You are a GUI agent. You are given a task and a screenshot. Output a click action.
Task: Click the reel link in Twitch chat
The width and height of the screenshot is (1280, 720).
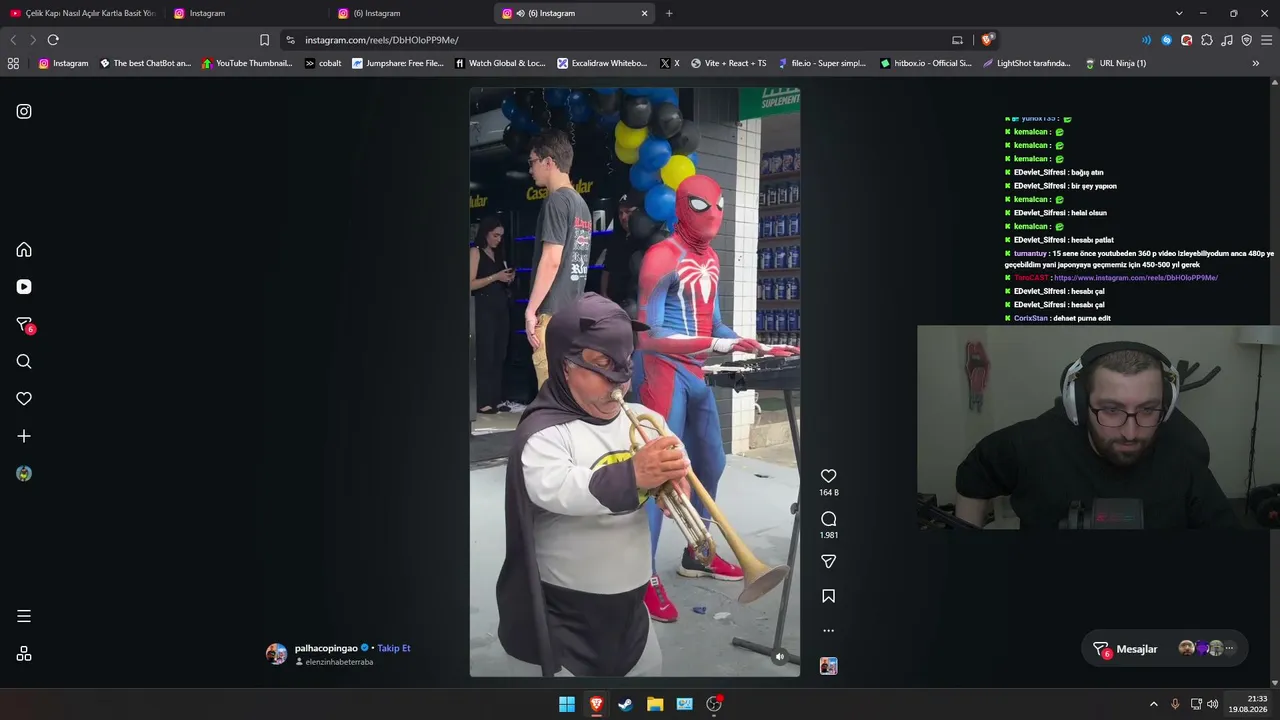pyautogui.click(x=1136, y=278)
